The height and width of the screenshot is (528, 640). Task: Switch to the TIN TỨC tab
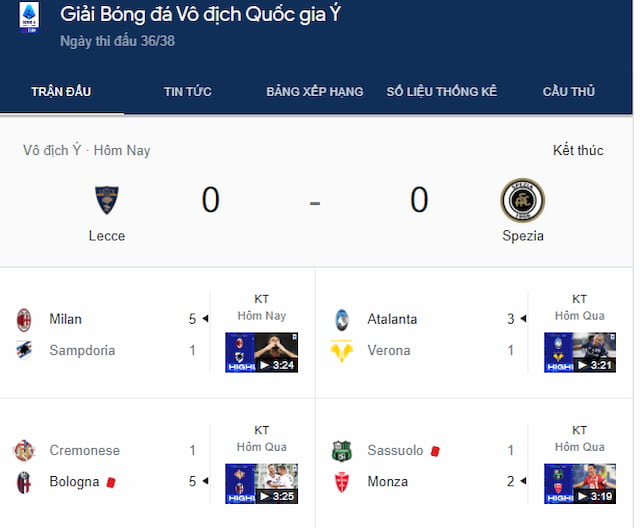click(188, 92)
